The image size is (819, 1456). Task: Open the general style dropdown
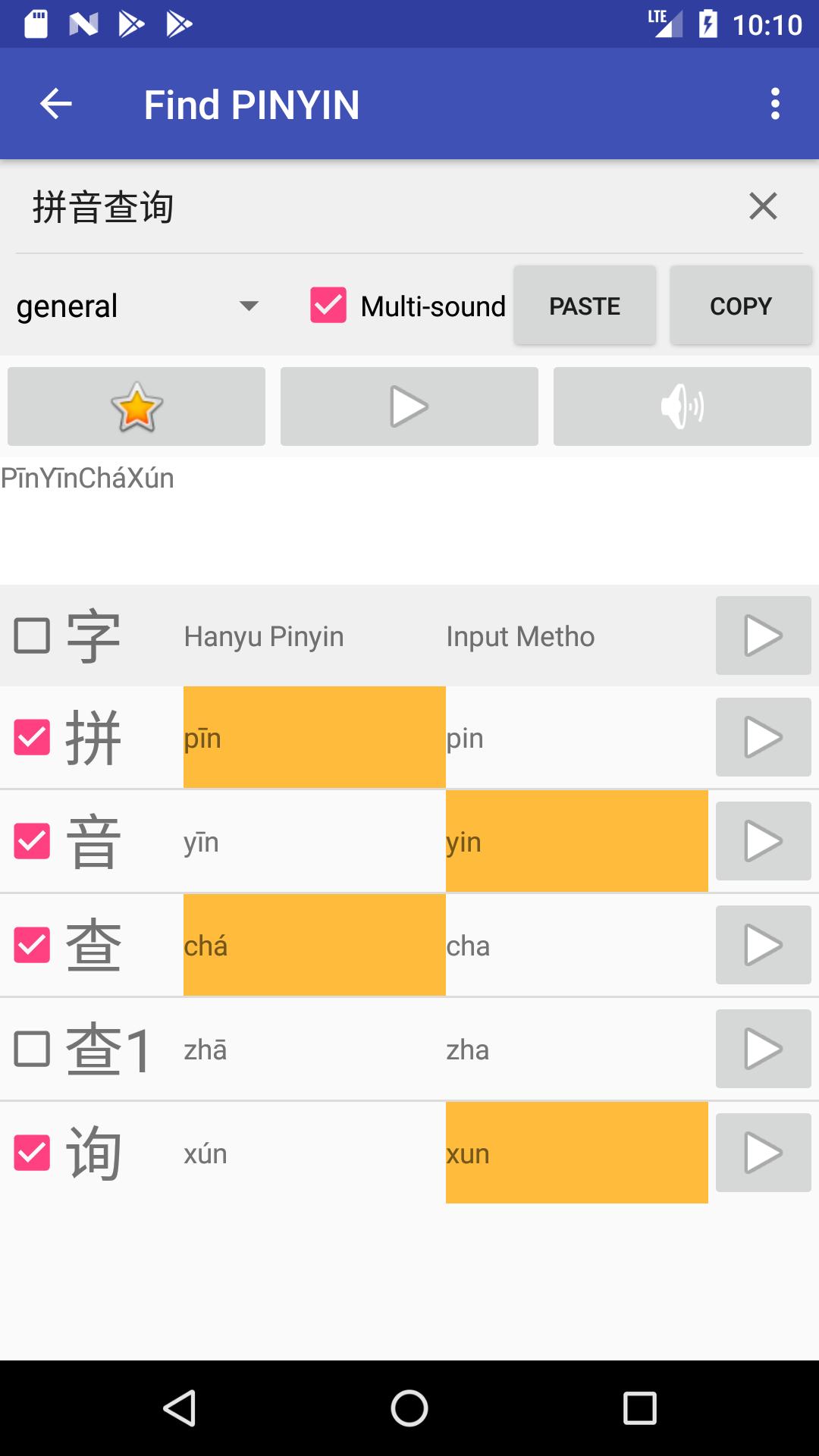coord(138,306)
